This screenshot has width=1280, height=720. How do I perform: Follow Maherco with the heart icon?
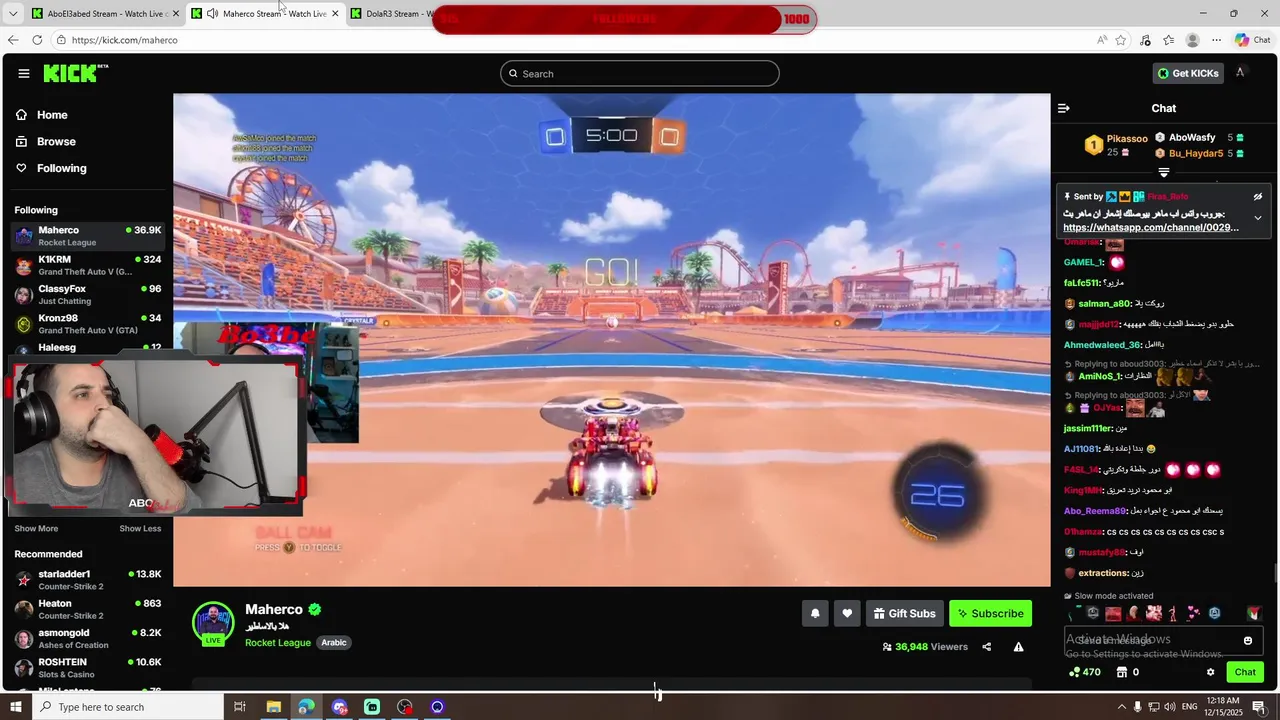(847, 613)
